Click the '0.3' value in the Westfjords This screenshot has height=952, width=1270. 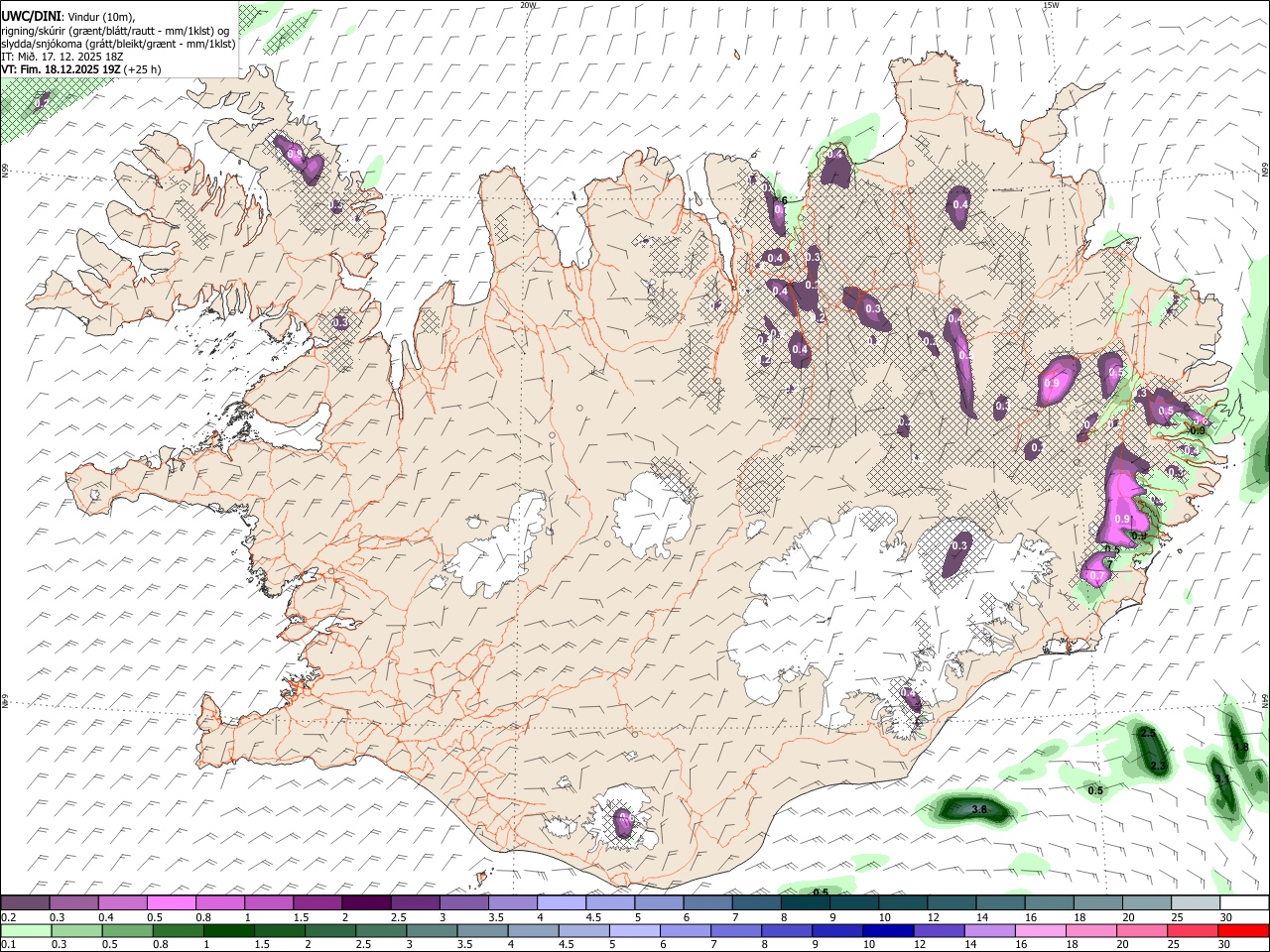(340, 322)
